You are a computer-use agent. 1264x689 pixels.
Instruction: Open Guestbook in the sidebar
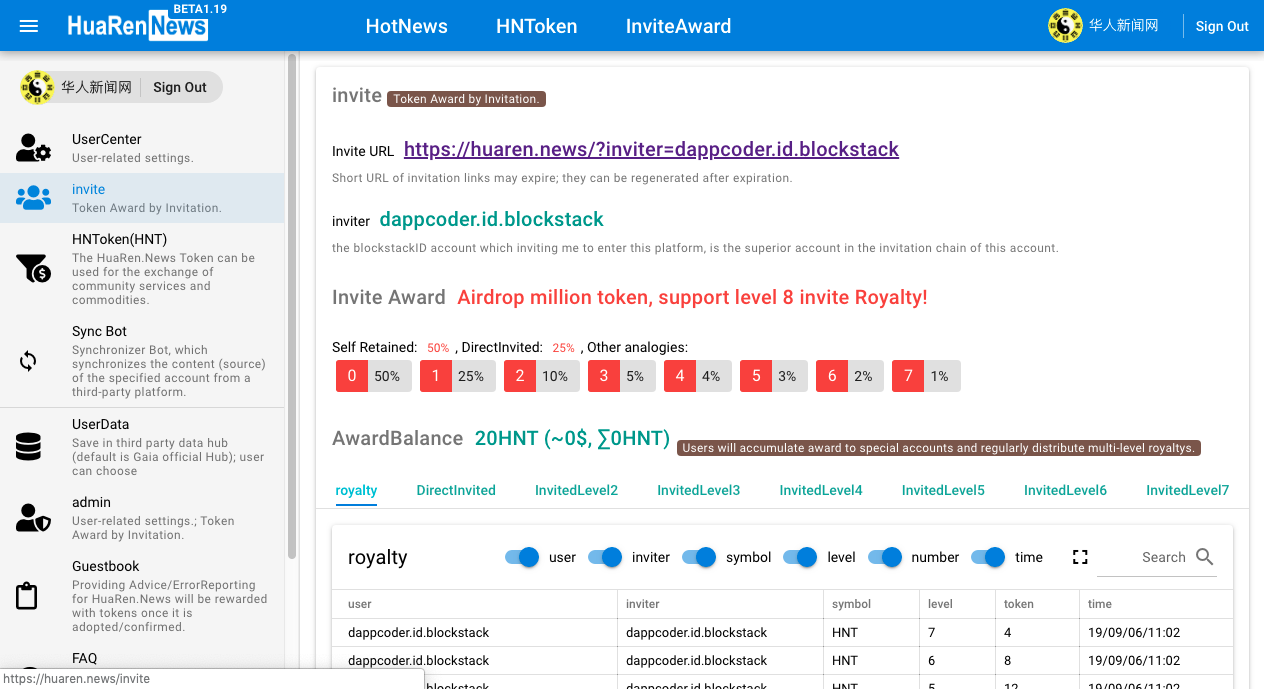point(142,596)
